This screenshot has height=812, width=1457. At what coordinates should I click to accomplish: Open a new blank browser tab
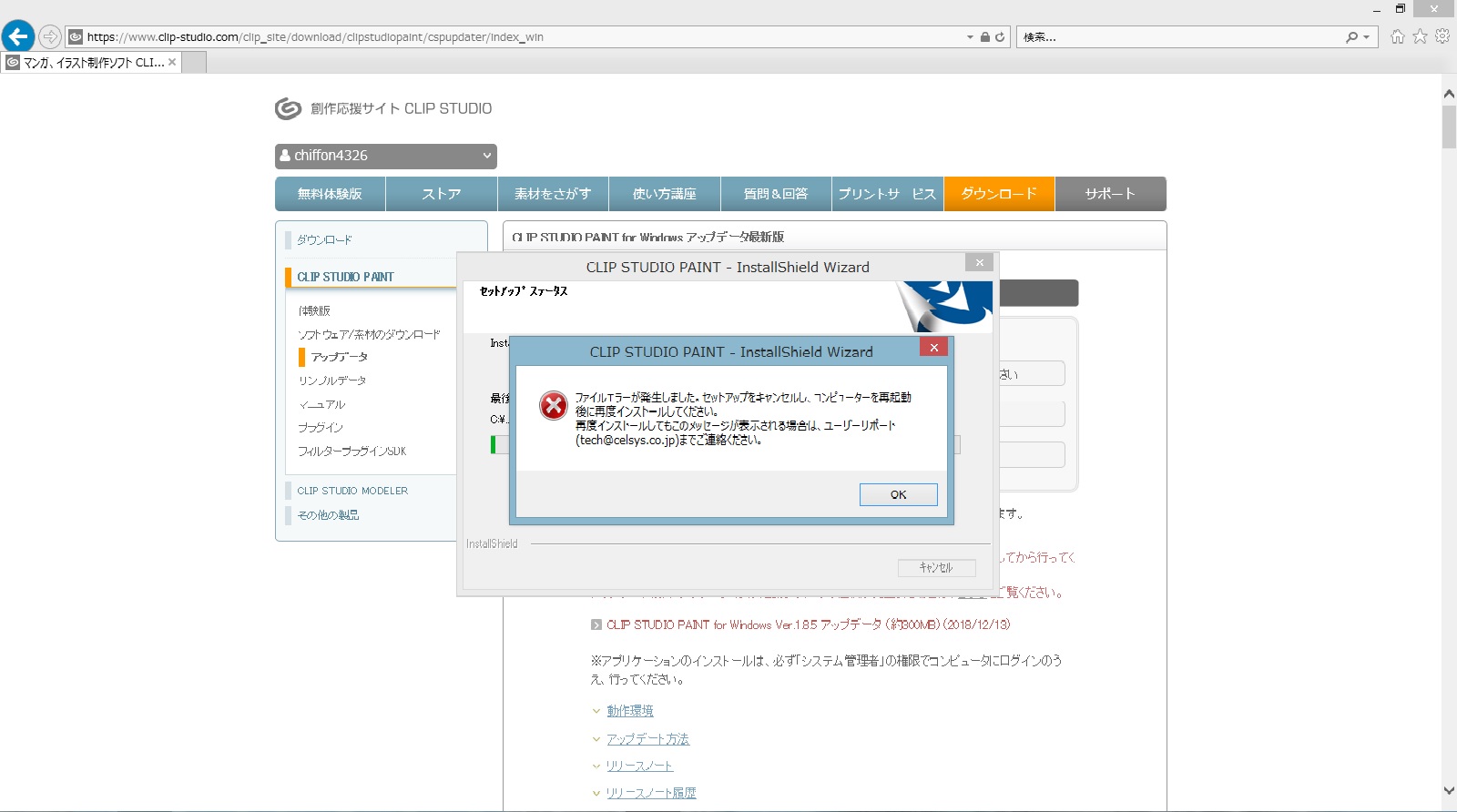pyautogui.click(x=194, y=63)
